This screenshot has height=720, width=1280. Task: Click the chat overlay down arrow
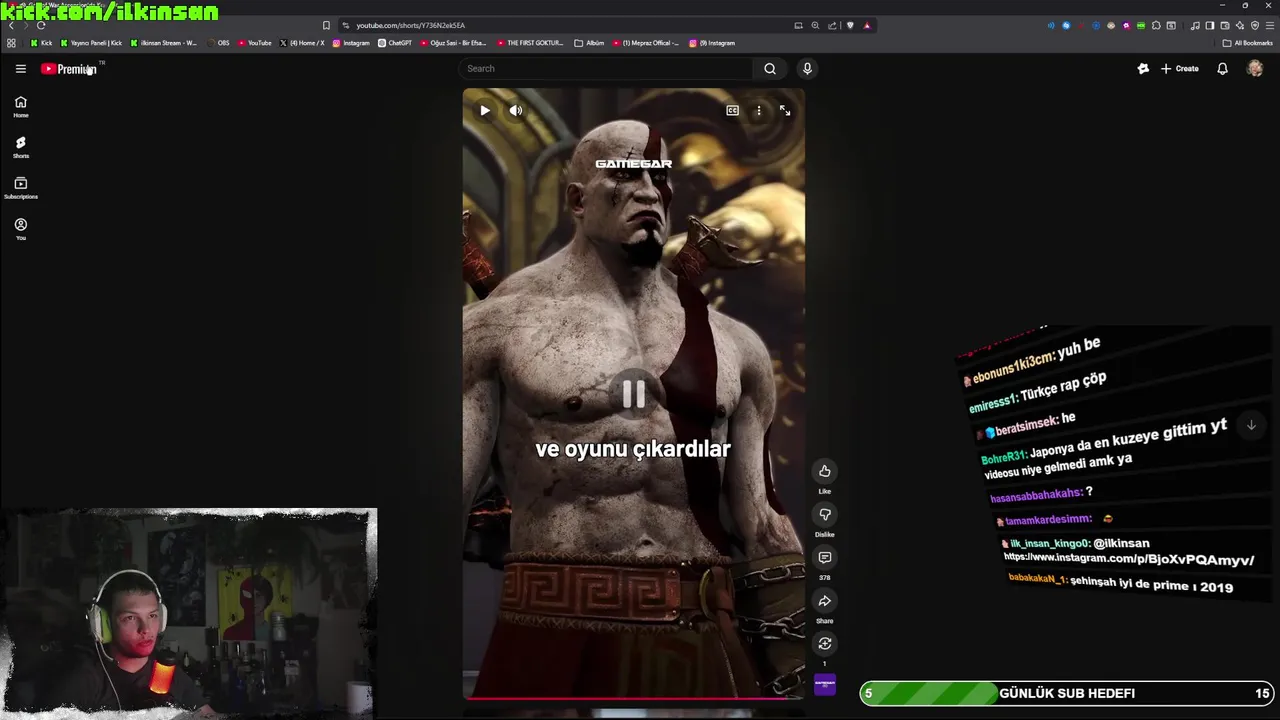(x=1251, y=425)
